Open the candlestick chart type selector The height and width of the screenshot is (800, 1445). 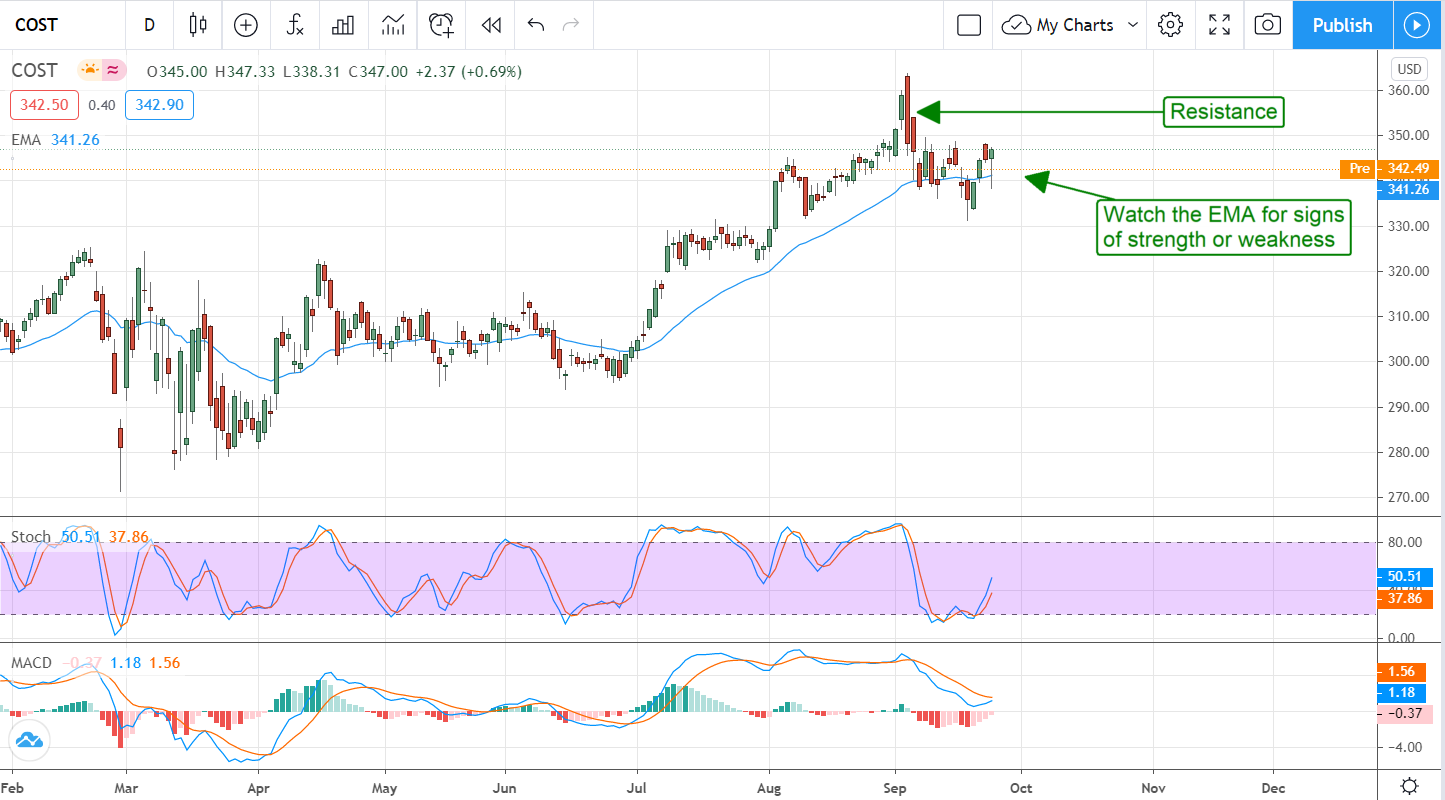tap(198, 25)
